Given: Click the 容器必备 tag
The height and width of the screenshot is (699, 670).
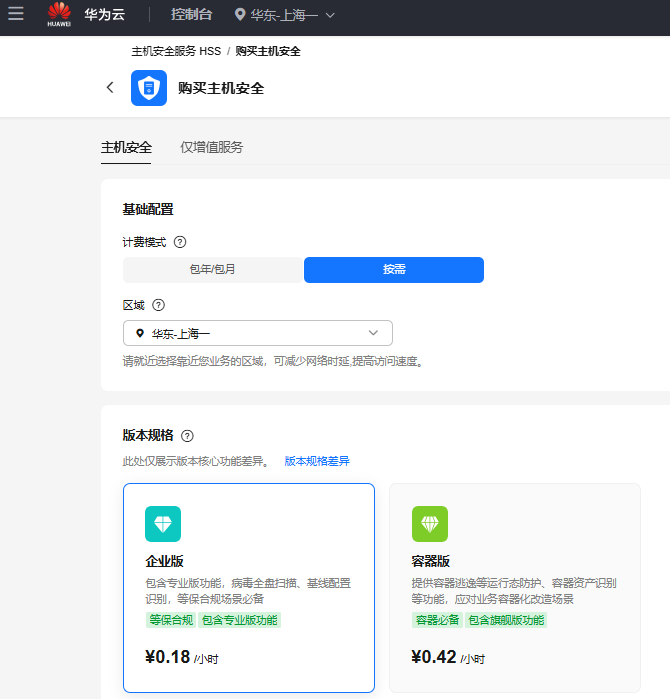Looking at the screenshot, I should click(x=437, y=620).
